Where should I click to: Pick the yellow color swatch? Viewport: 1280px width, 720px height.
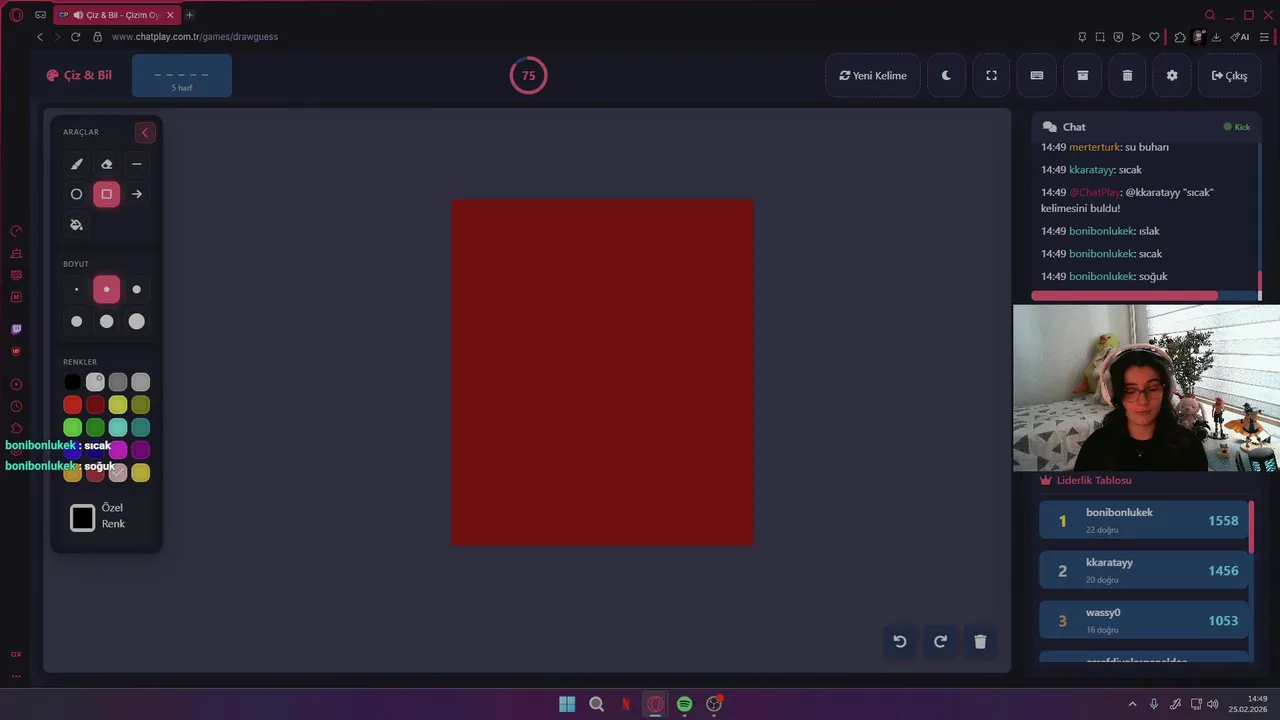pyautogui.click(x=118, y=405)
